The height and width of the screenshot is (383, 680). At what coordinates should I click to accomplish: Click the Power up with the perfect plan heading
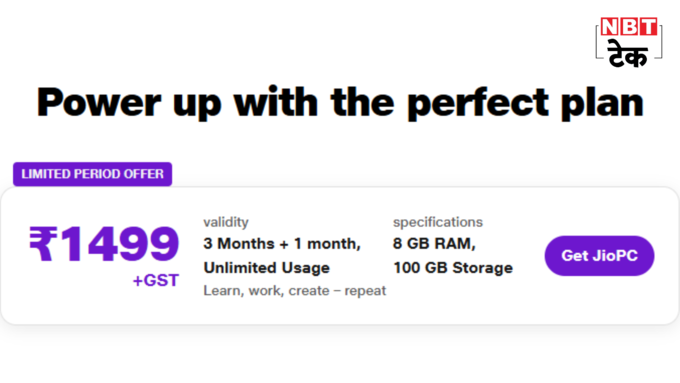pos(340,103)
